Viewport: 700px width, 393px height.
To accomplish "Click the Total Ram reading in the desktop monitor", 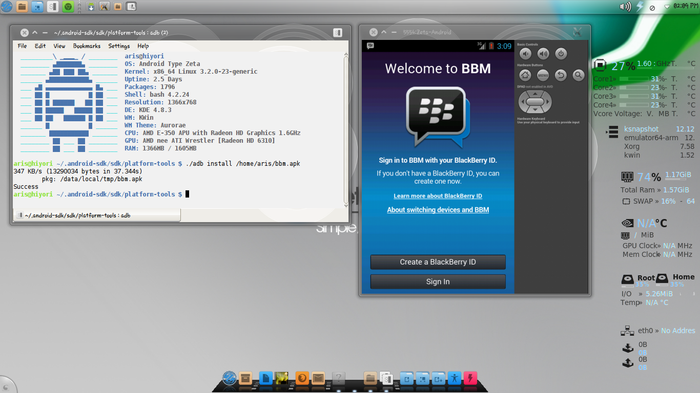I will point(654,190).
